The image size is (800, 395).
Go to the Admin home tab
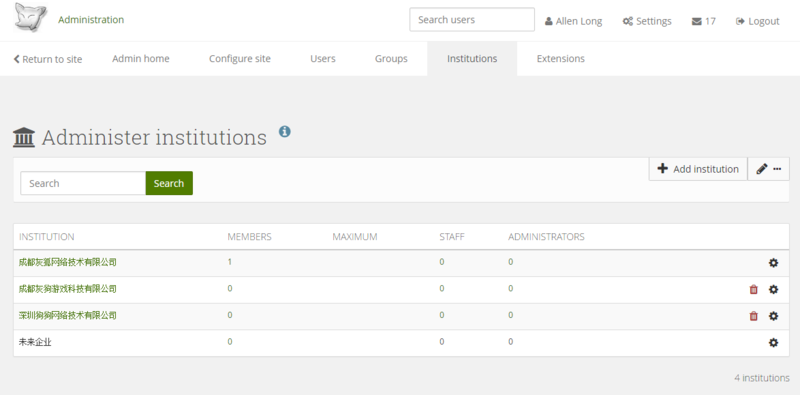click(141, 59)
